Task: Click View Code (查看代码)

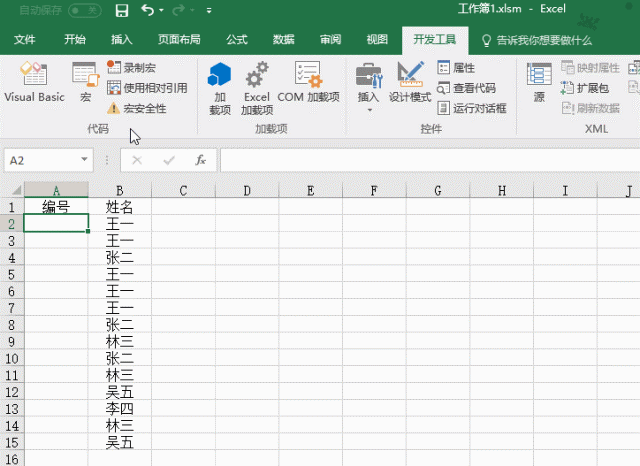Action: [466, 88]
